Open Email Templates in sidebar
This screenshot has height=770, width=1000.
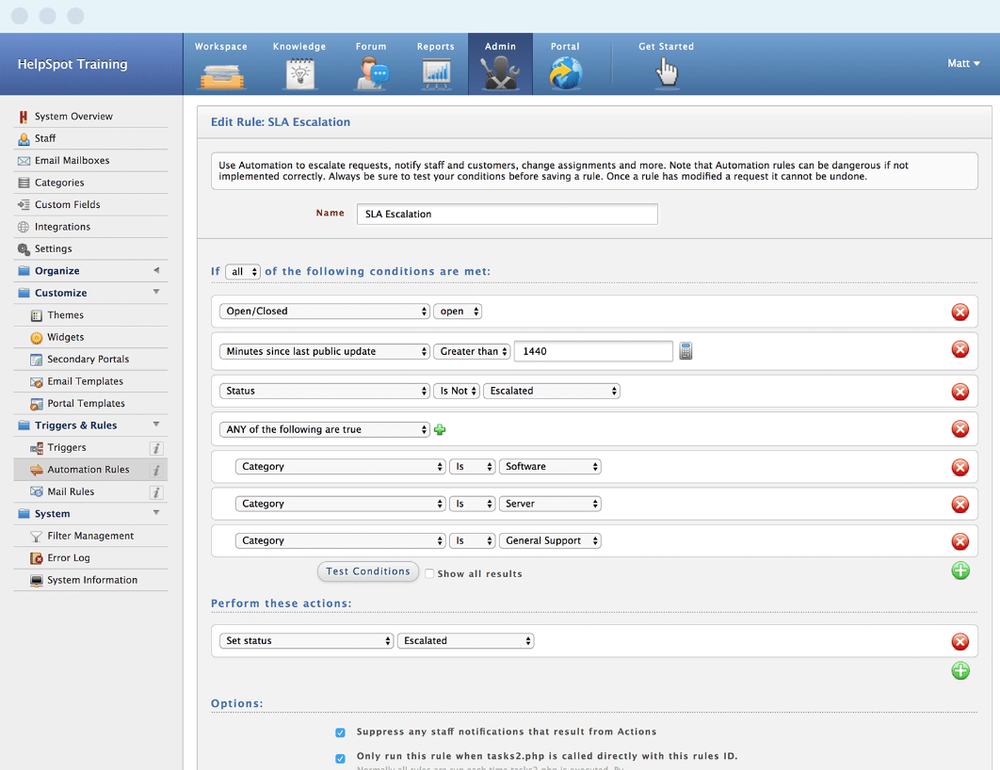[85, 382]
